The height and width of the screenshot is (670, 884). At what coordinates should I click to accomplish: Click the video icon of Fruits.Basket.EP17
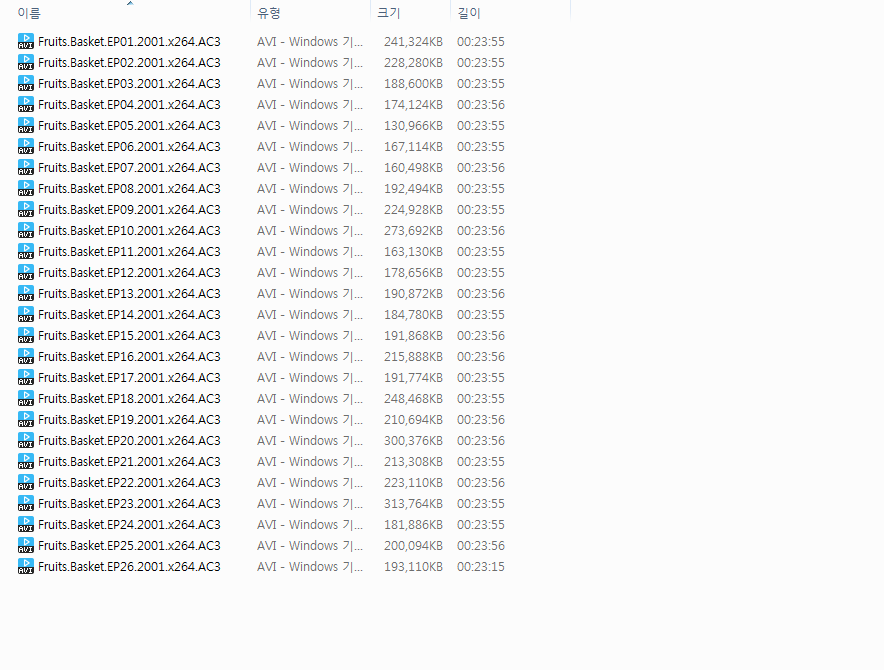26,378
